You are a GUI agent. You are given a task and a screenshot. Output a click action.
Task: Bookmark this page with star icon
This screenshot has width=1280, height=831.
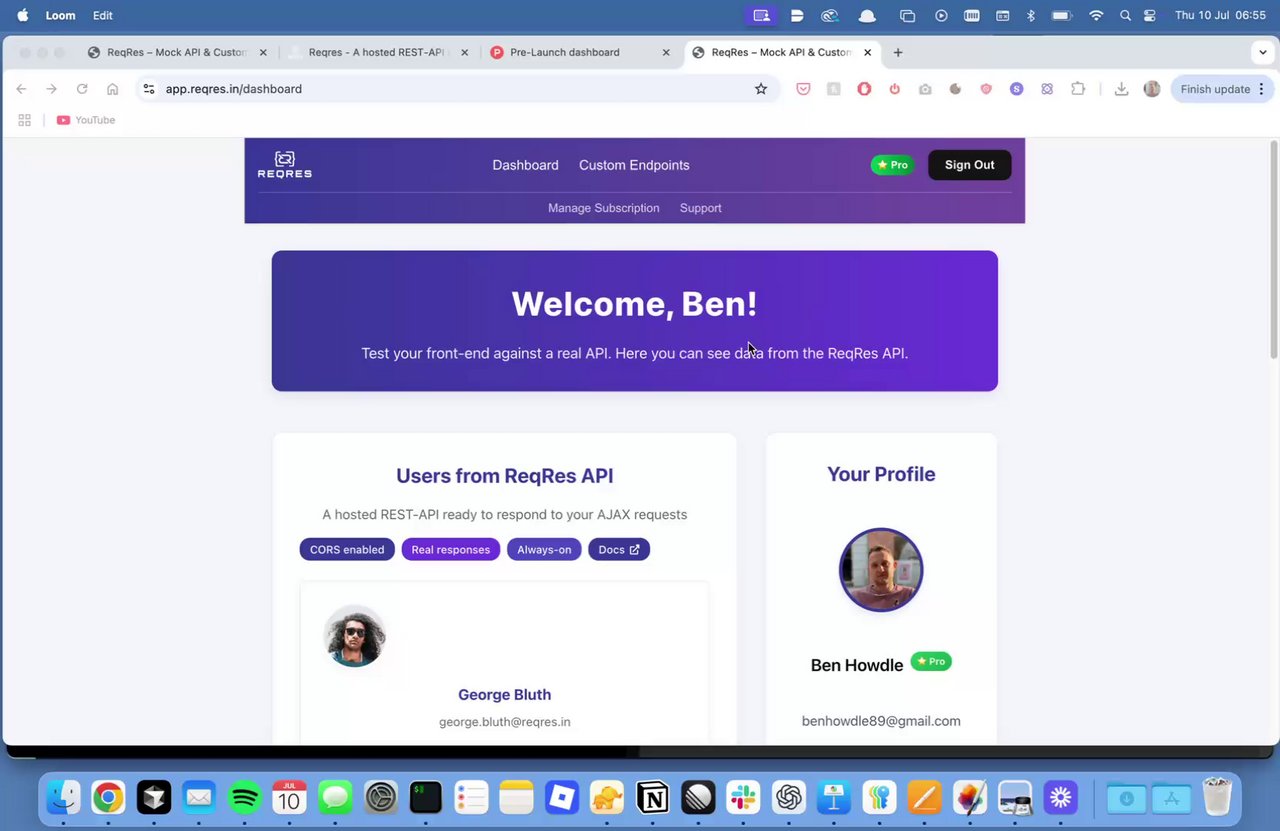(761, 89)
